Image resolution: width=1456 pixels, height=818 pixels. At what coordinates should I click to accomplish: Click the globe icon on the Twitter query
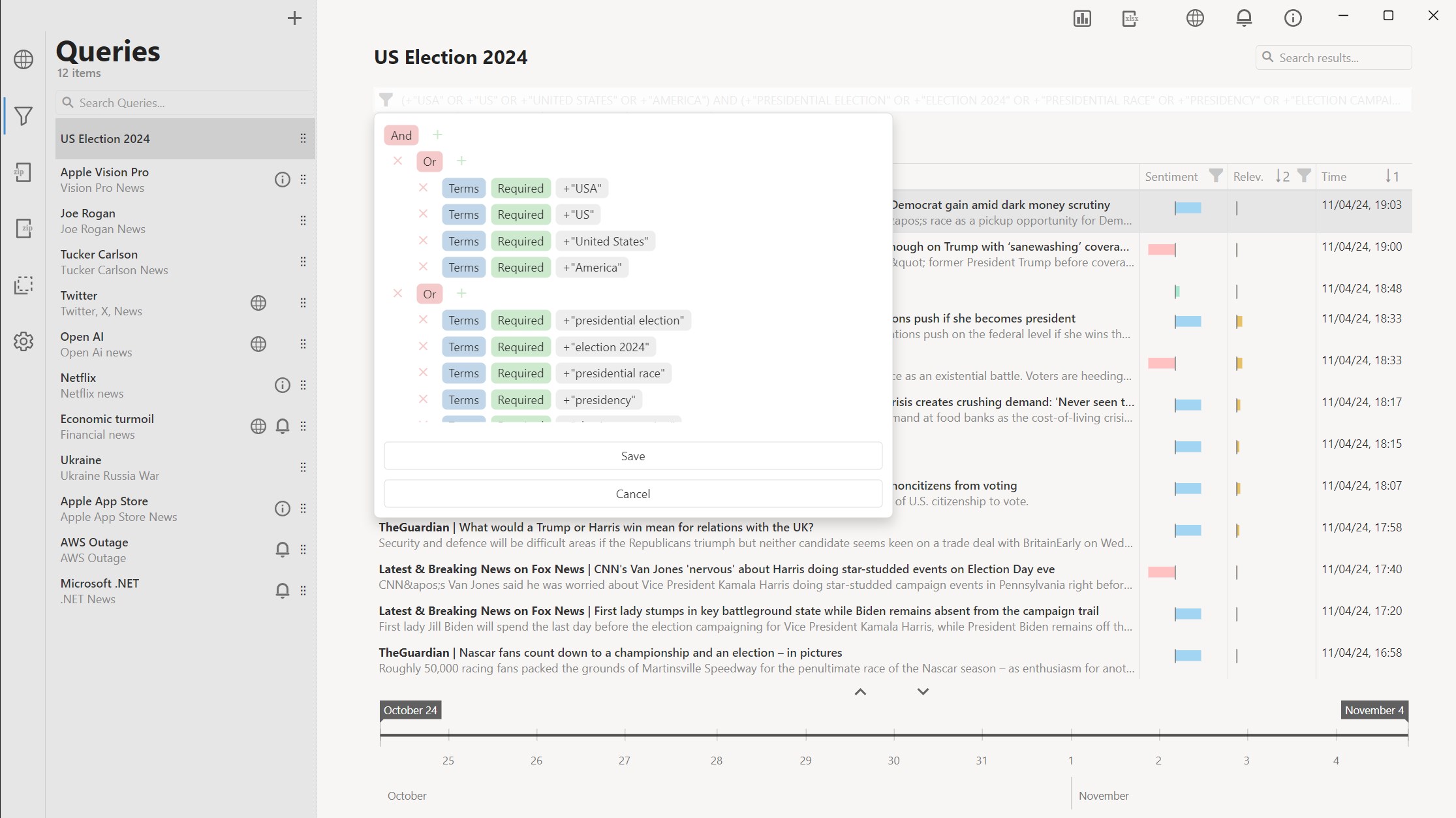(x=258, y=303)
